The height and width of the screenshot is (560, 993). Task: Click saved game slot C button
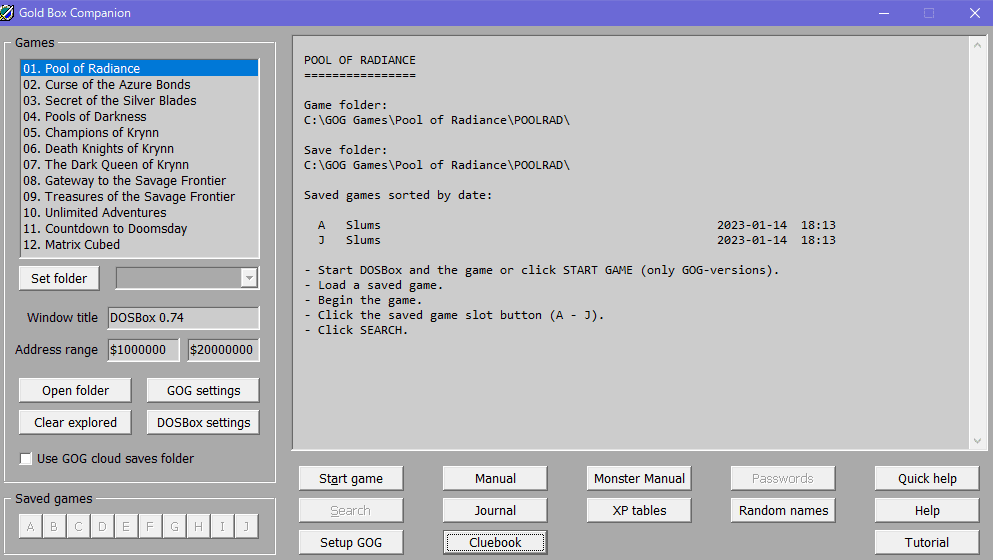[x=79, y=526]
